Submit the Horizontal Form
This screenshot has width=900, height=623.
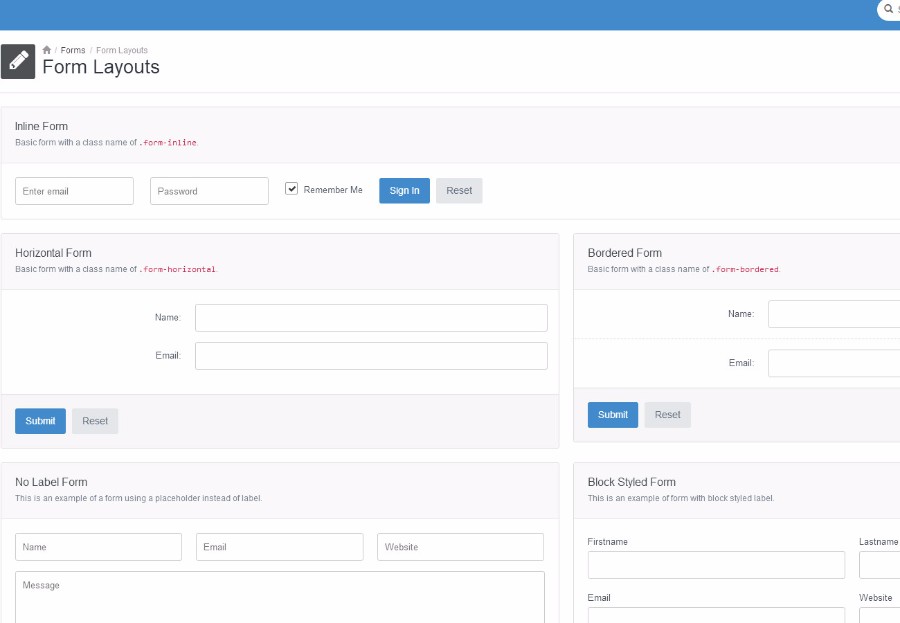(x=40, y=421)
